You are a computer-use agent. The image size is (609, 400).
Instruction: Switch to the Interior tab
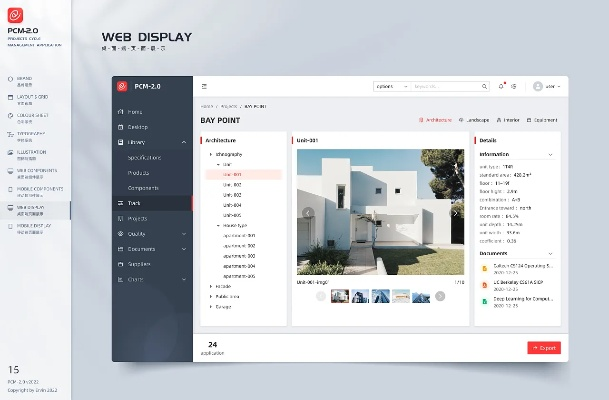click(x=508, y=120)
